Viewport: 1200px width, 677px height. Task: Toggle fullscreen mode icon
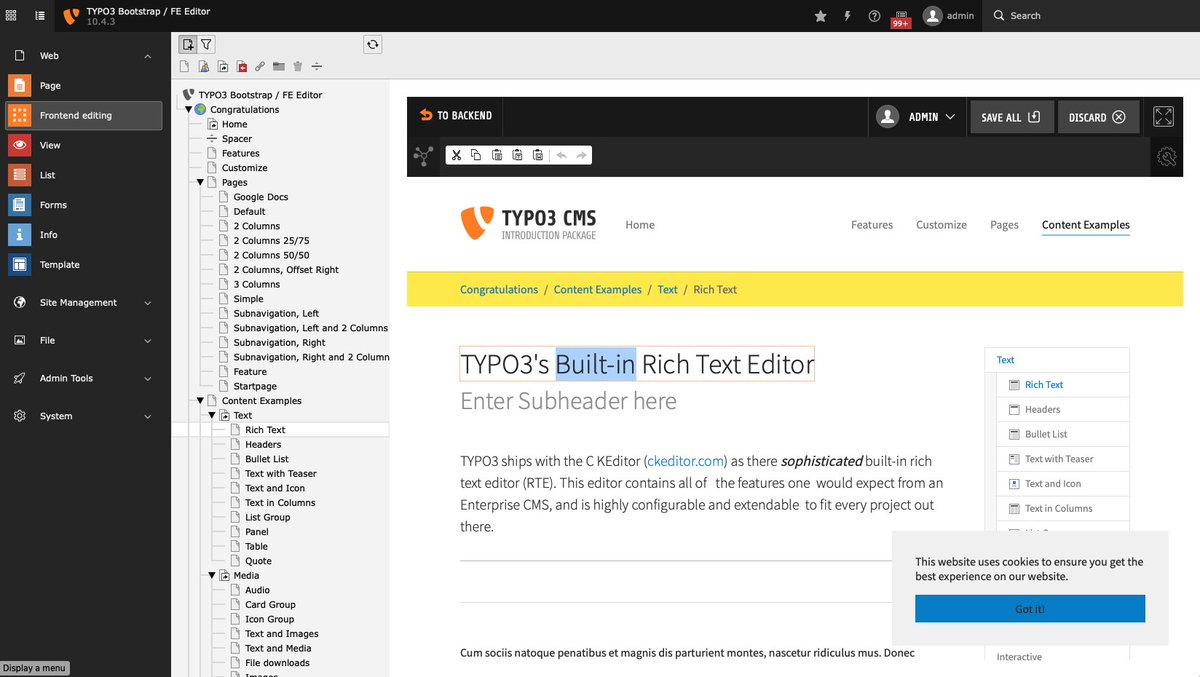[x=1163, y=117]
